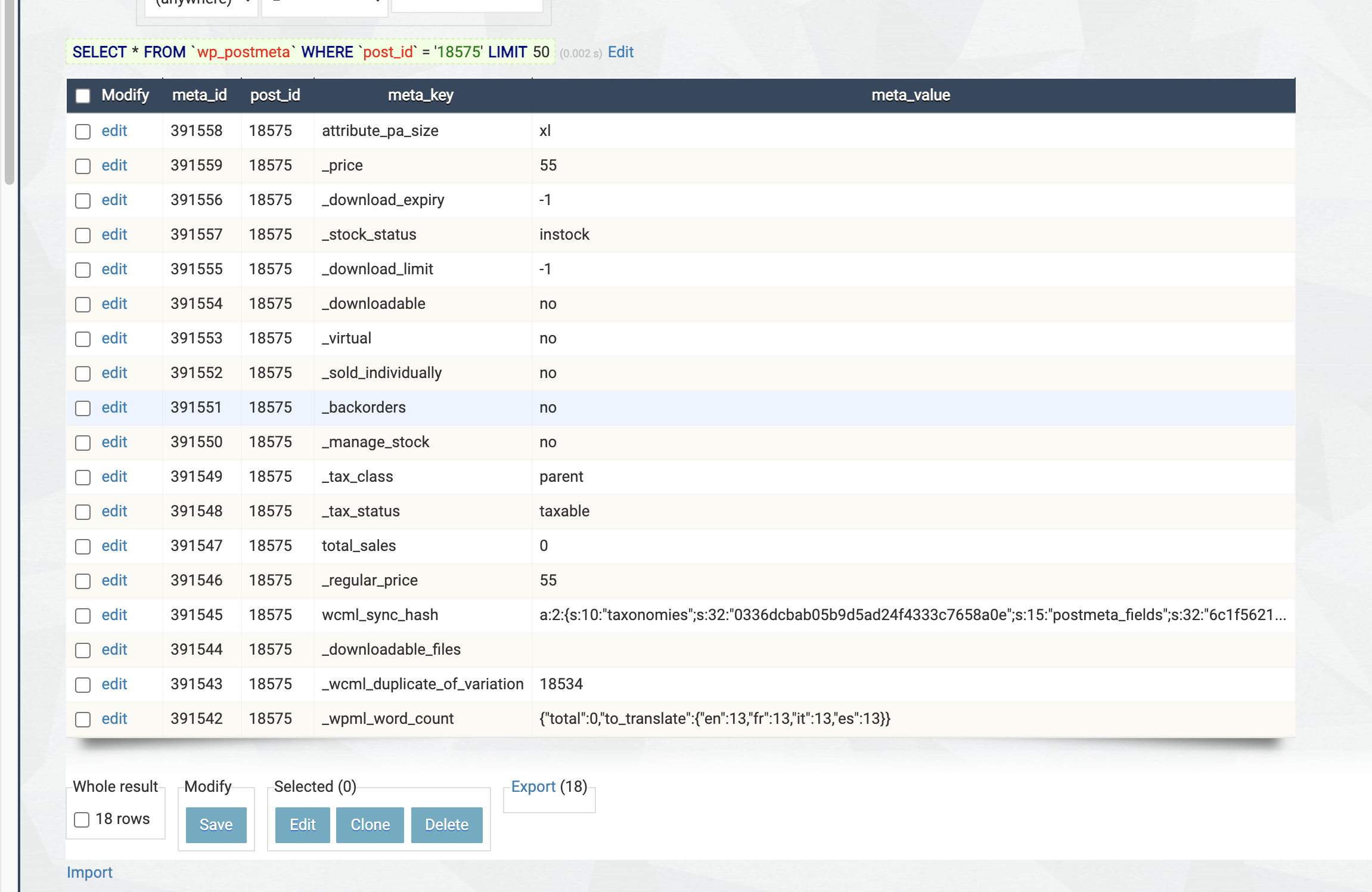This screenshot has width=1372, height=892.
Task: Edit the _download_limit row
Action: pyautogui.click(x=114, y=269)
